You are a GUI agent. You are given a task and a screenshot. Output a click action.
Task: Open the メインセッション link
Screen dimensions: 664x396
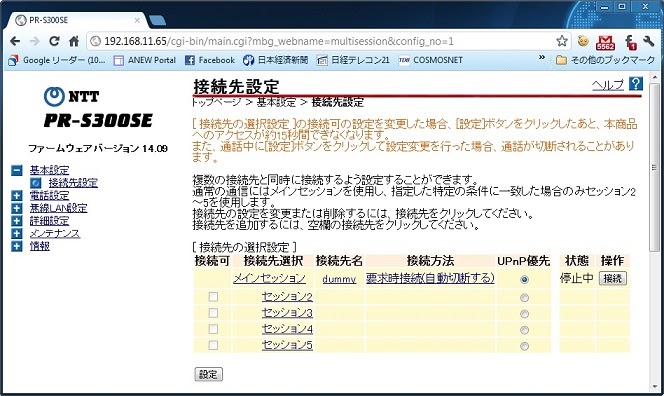coord(269,278)
